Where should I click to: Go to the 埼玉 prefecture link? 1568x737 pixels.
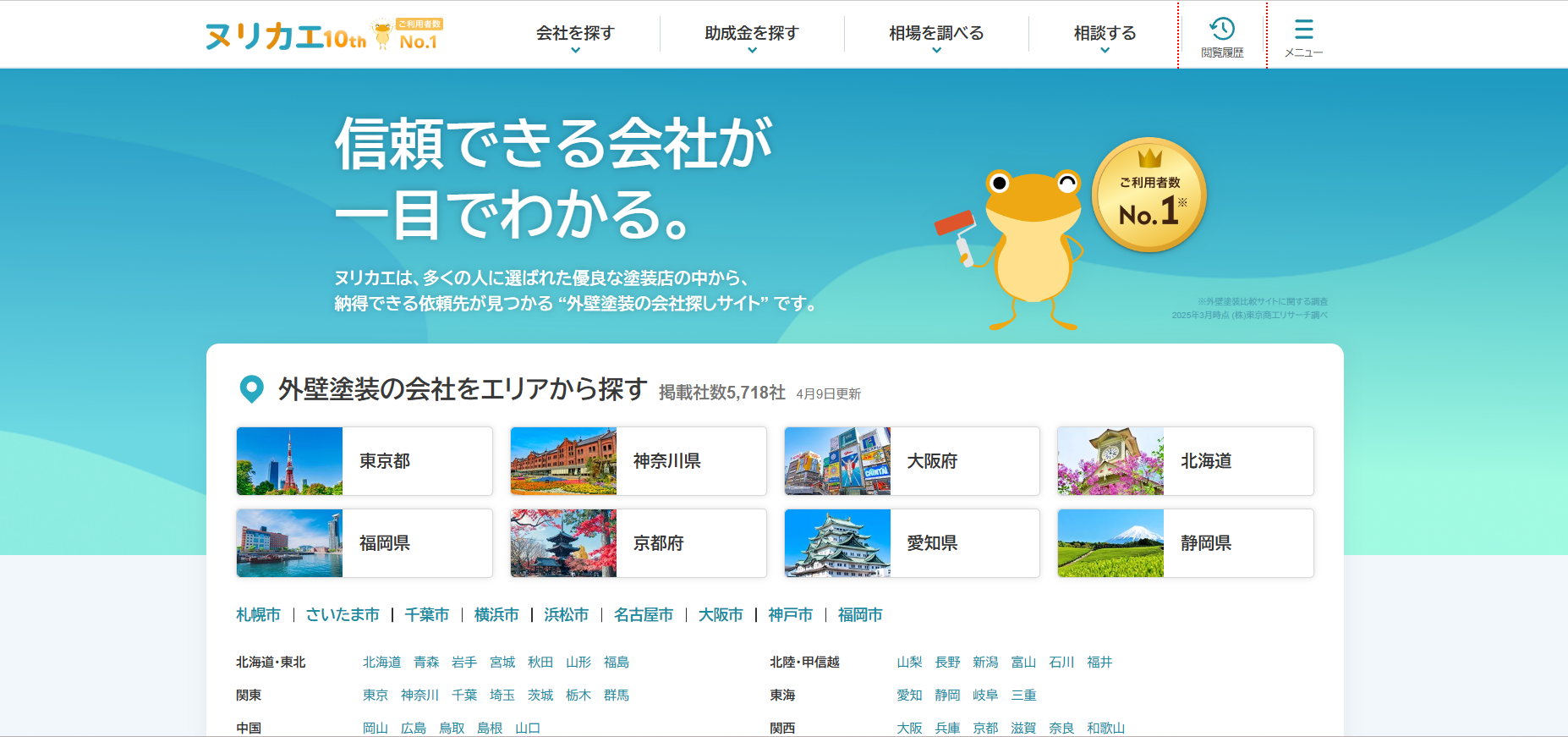tap(502, 696)
